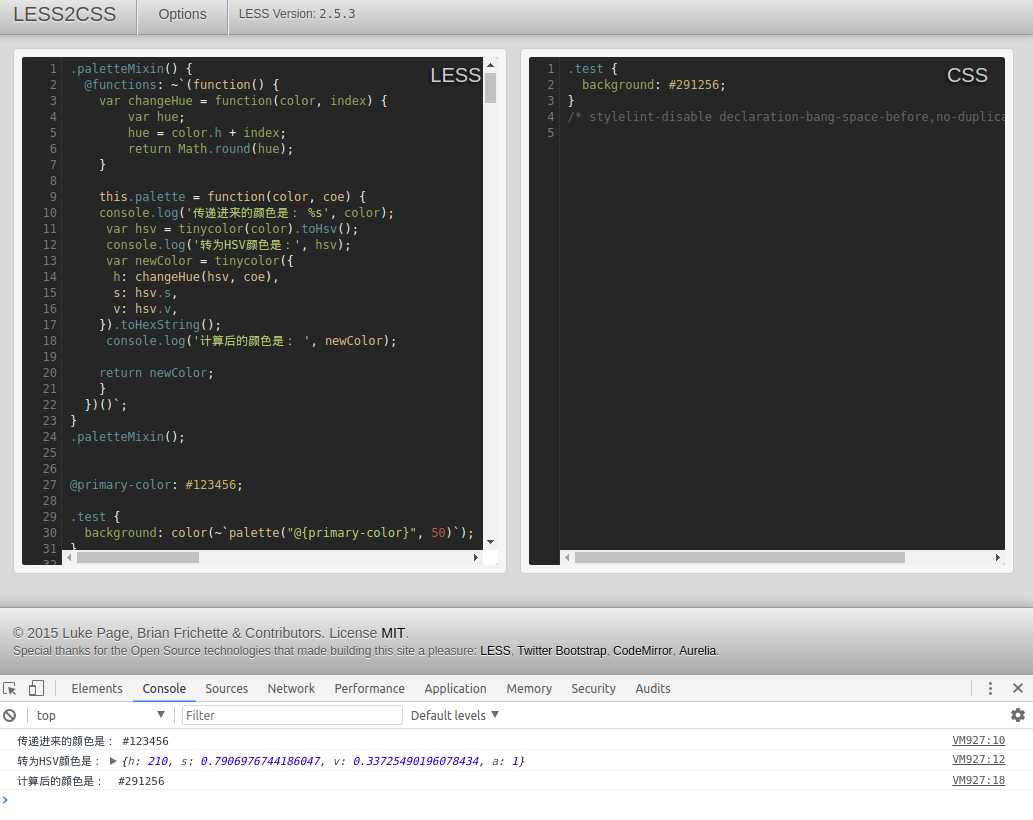The height and width of the screenshot is (820, 1033).
Task: Switch to the Memory tab
Action: pos(529,688)
